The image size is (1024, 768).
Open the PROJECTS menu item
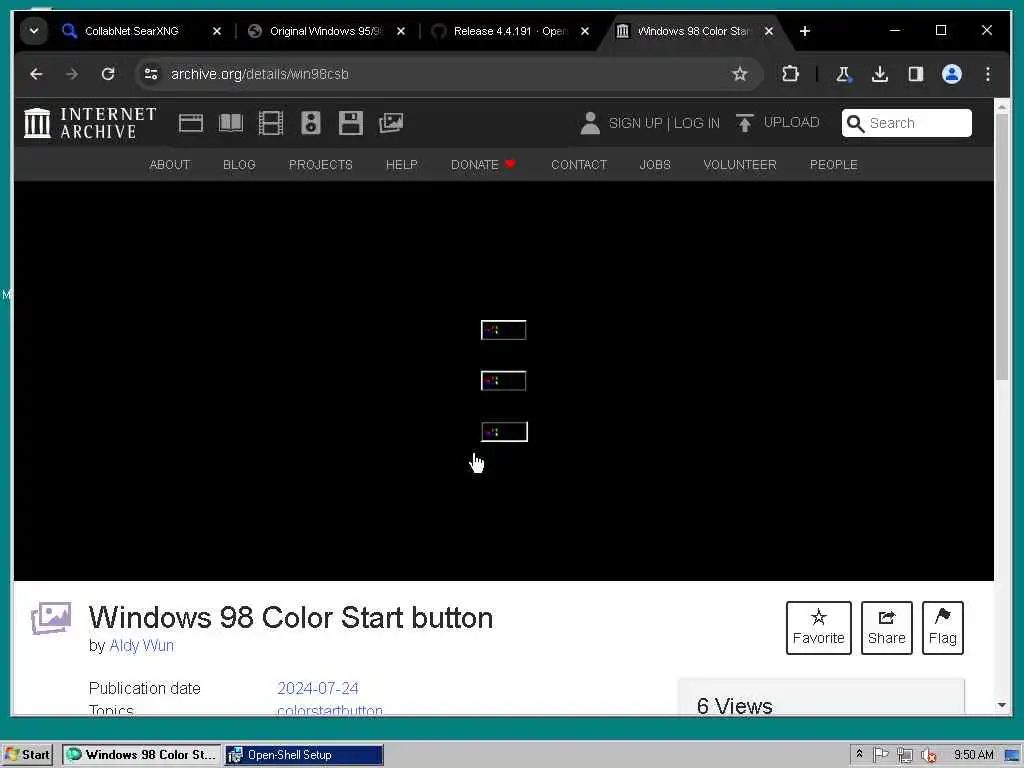[x=321, y=165]
